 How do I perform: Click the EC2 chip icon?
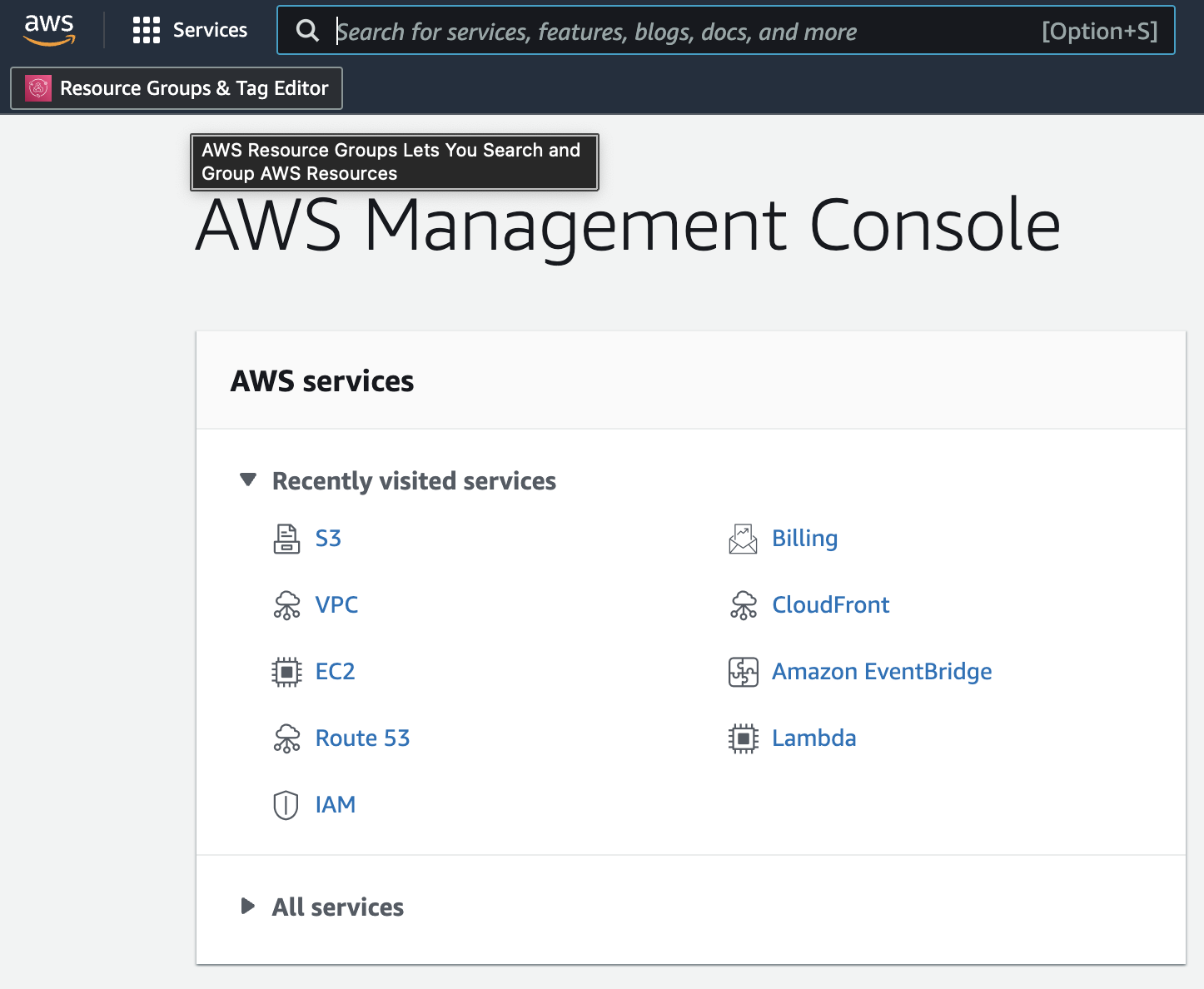point(286,672)
